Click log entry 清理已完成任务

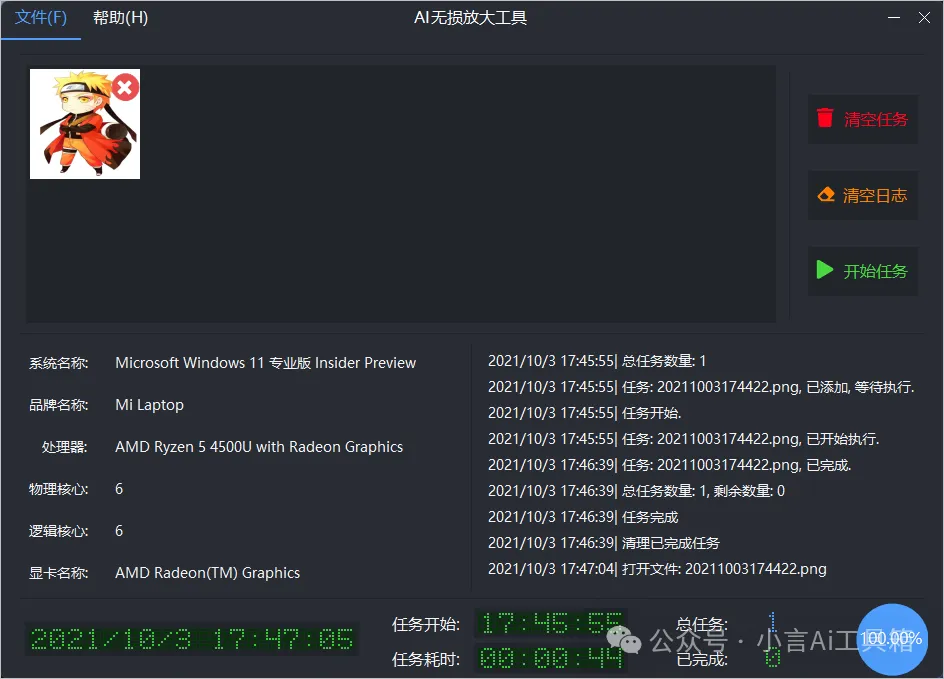[x=604, y=543]
